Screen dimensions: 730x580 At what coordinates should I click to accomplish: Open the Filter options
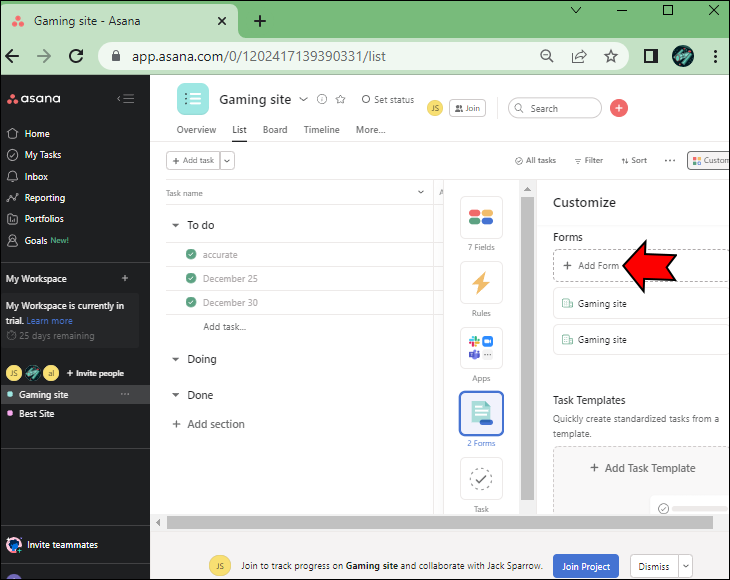(588, 160)
